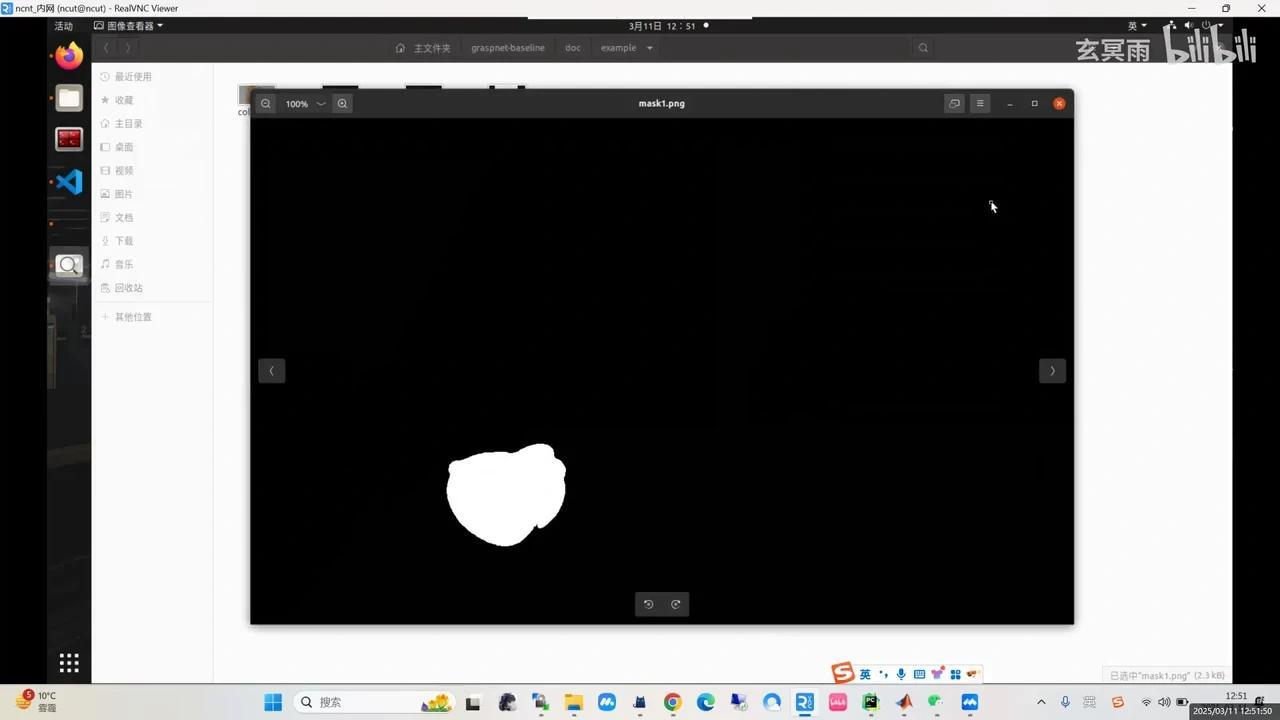Screen dimensions: 1280x720
Task: Navigate to graspnet-baseline via the breadcrumb
Action: click(x=507, y=47)
